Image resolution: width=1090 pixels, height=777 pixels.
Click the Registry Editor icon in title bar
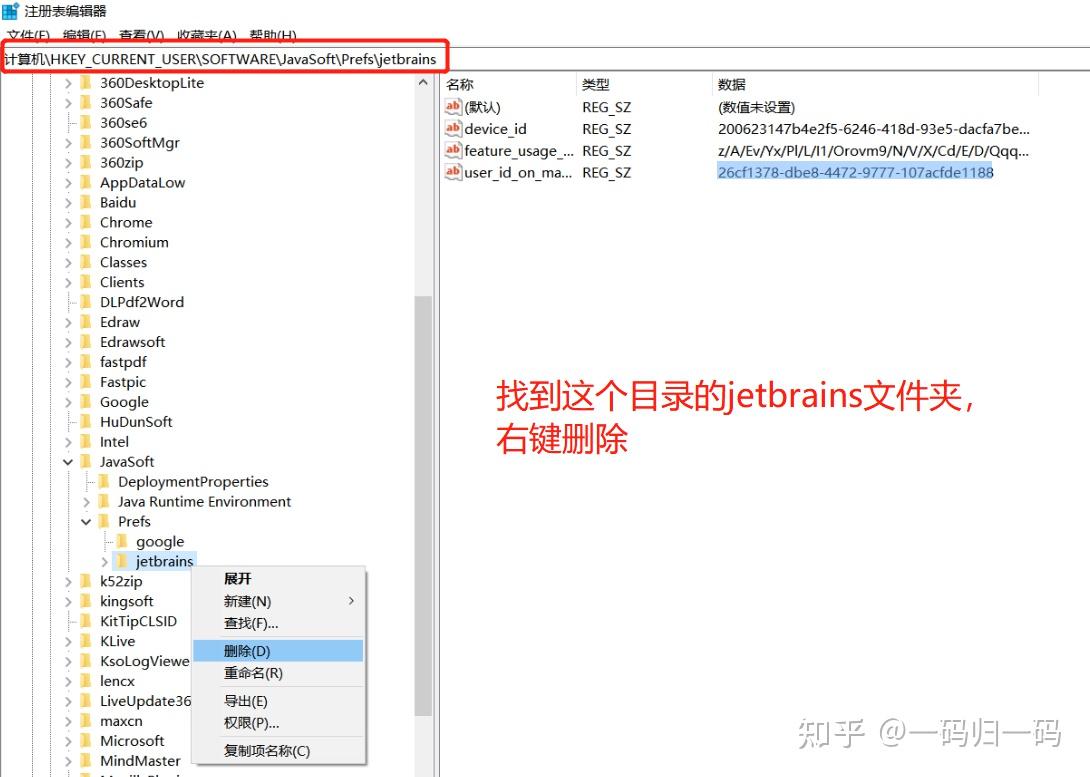click(x=10, y=10)
